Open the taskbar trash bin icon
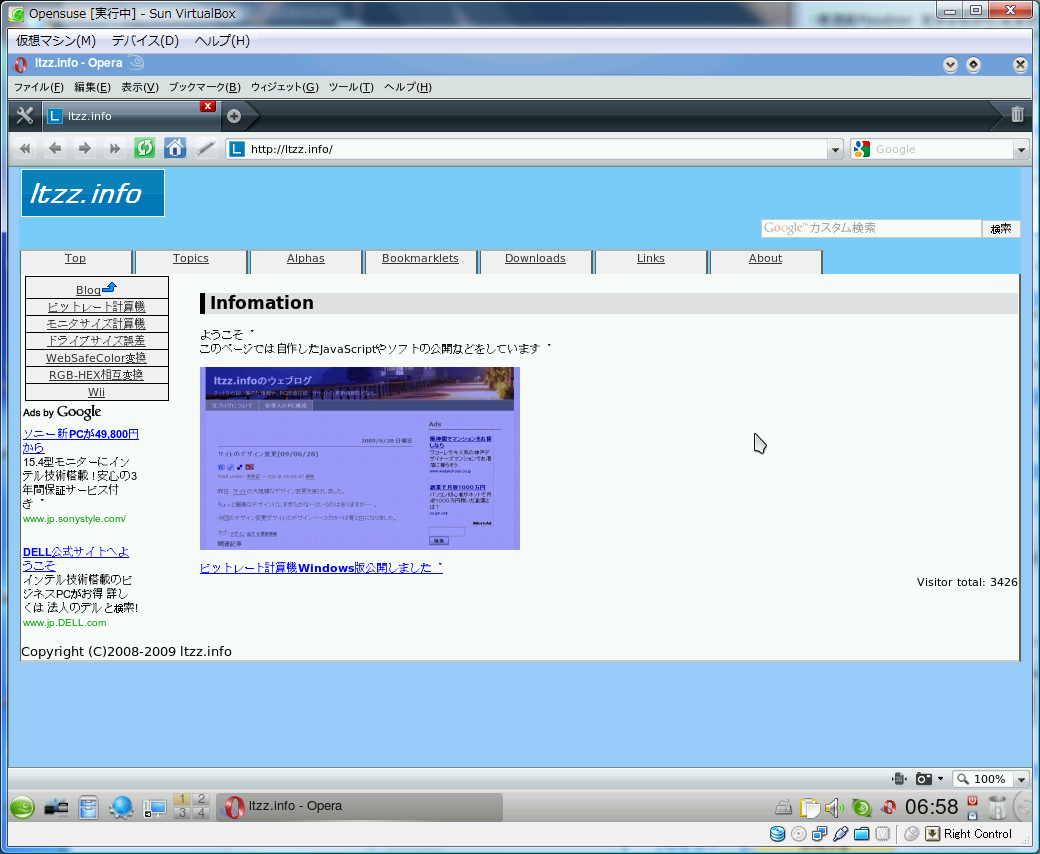 (x=996, y=808)
